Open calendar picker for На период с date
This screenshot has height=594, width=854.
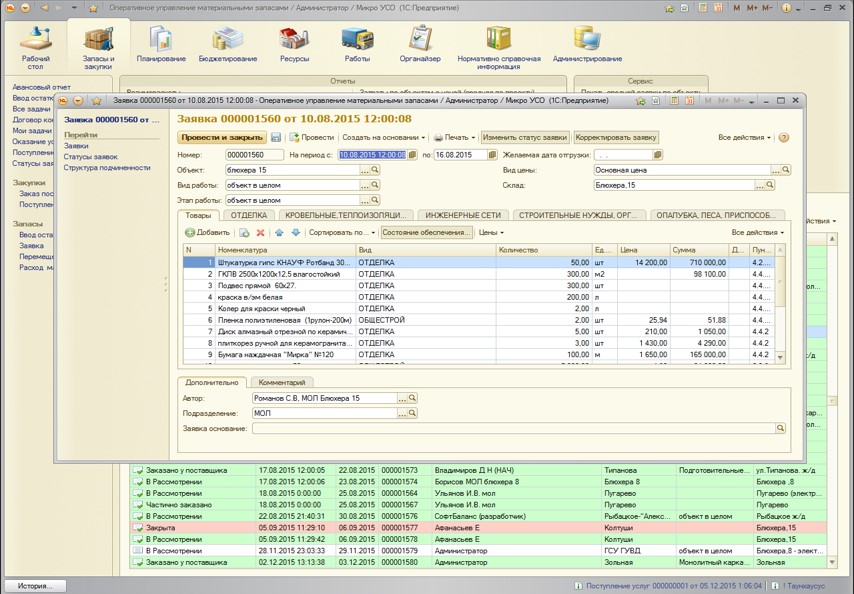[x=412, y=155]
